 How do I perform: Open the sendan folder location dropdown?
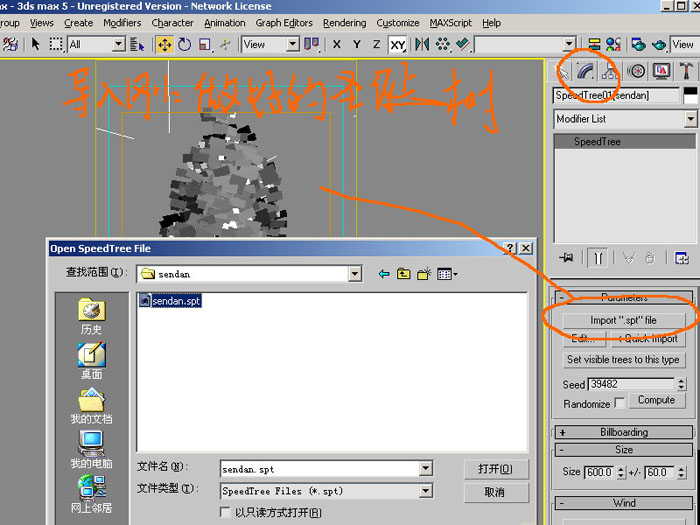point(354,274)
